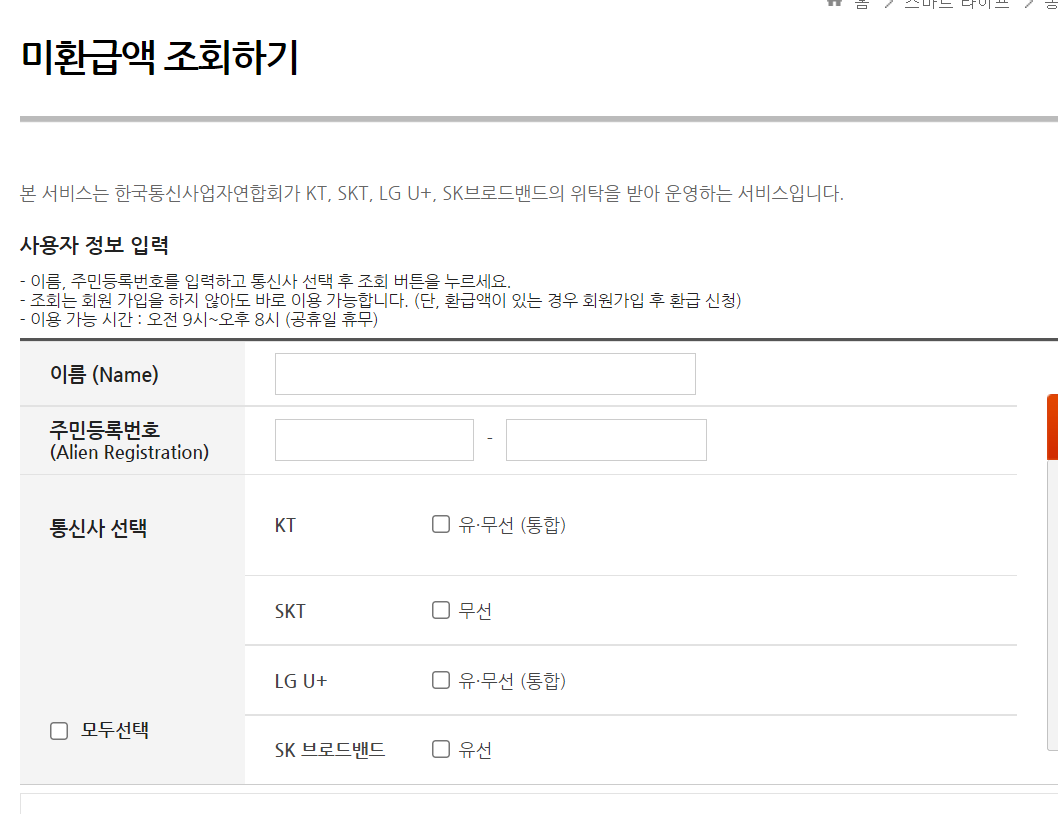1058x814 pixels.
Task: Click the SKT carrier label
Action: pos(290,612)
